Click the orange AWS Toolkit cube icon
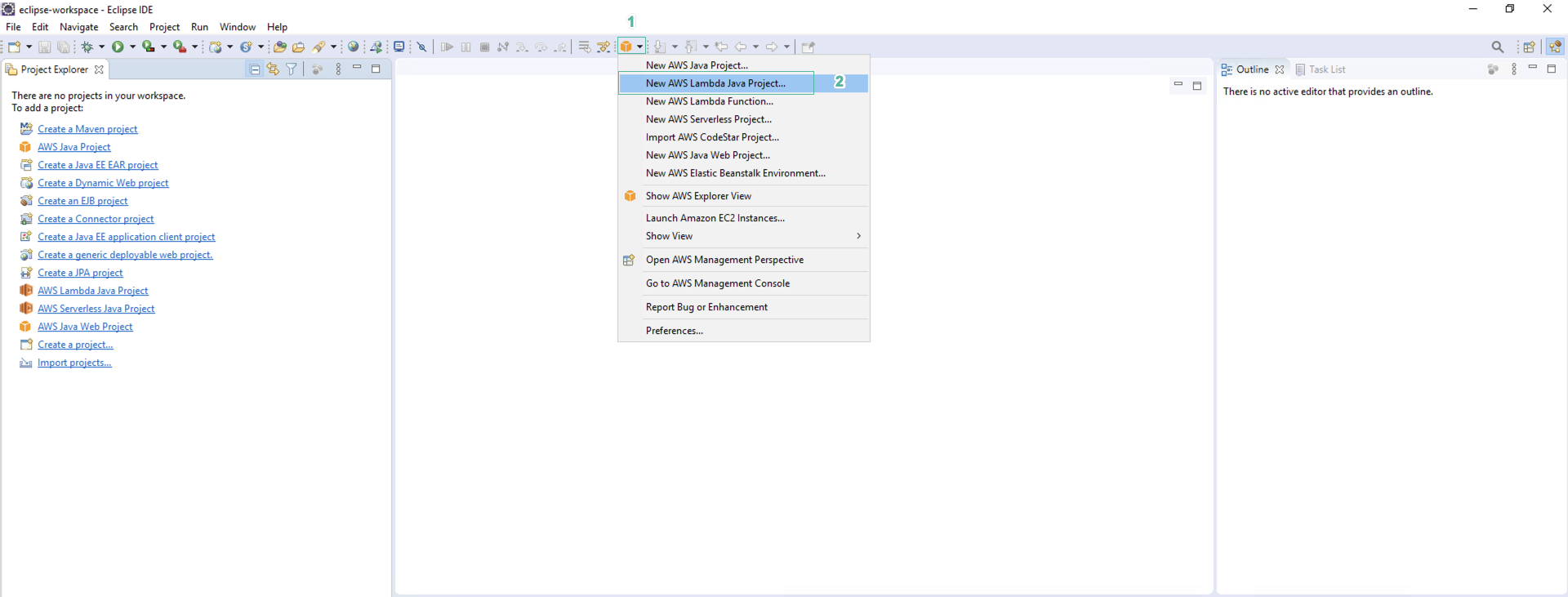Viewport: 1568px width, 597px height. 626,47
